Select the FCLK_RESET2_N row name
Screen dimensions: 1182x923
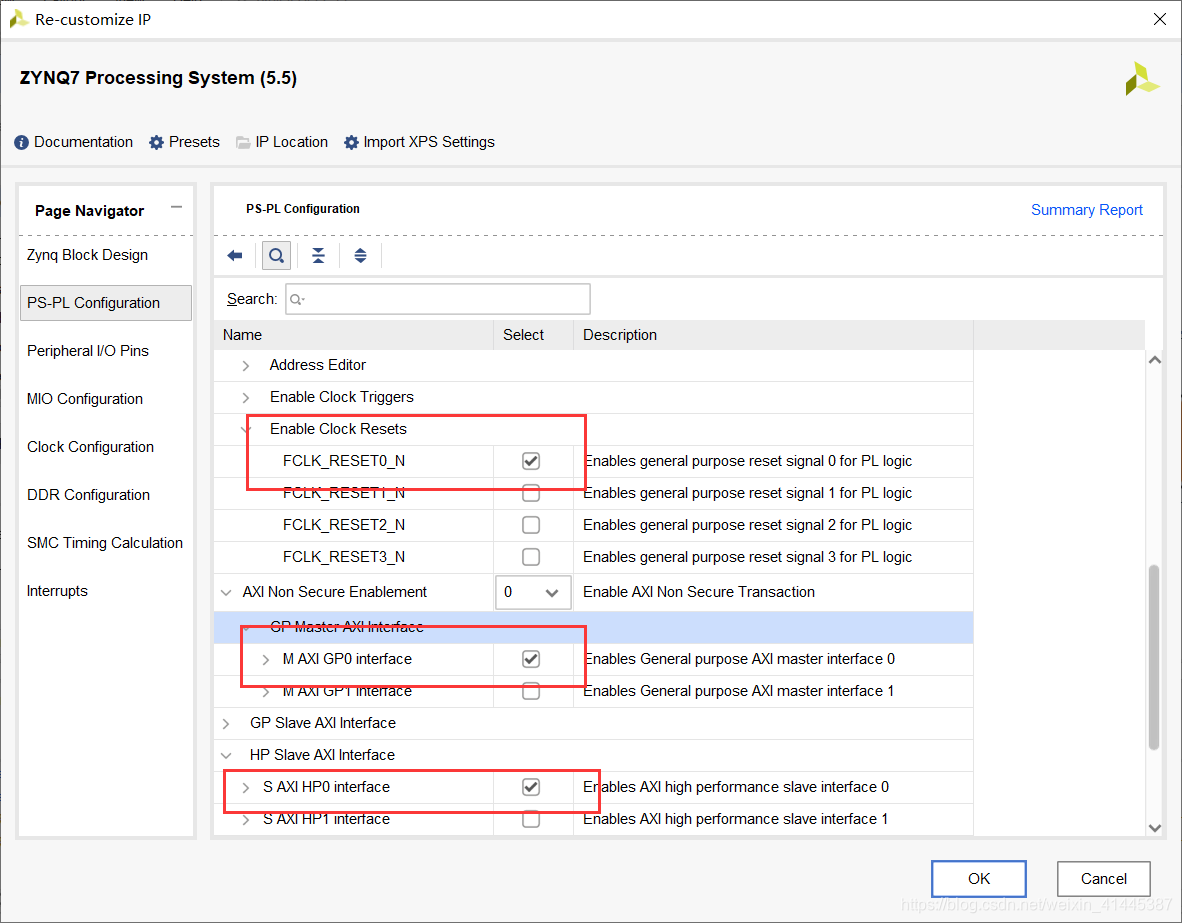[344, 525]
